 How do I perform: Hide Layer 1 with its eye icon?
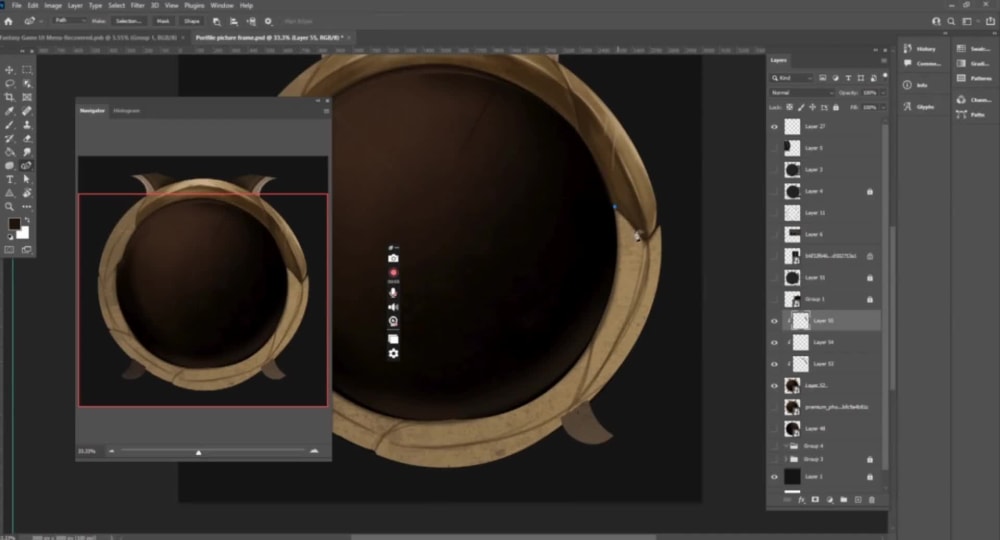(x=774, y=477)
